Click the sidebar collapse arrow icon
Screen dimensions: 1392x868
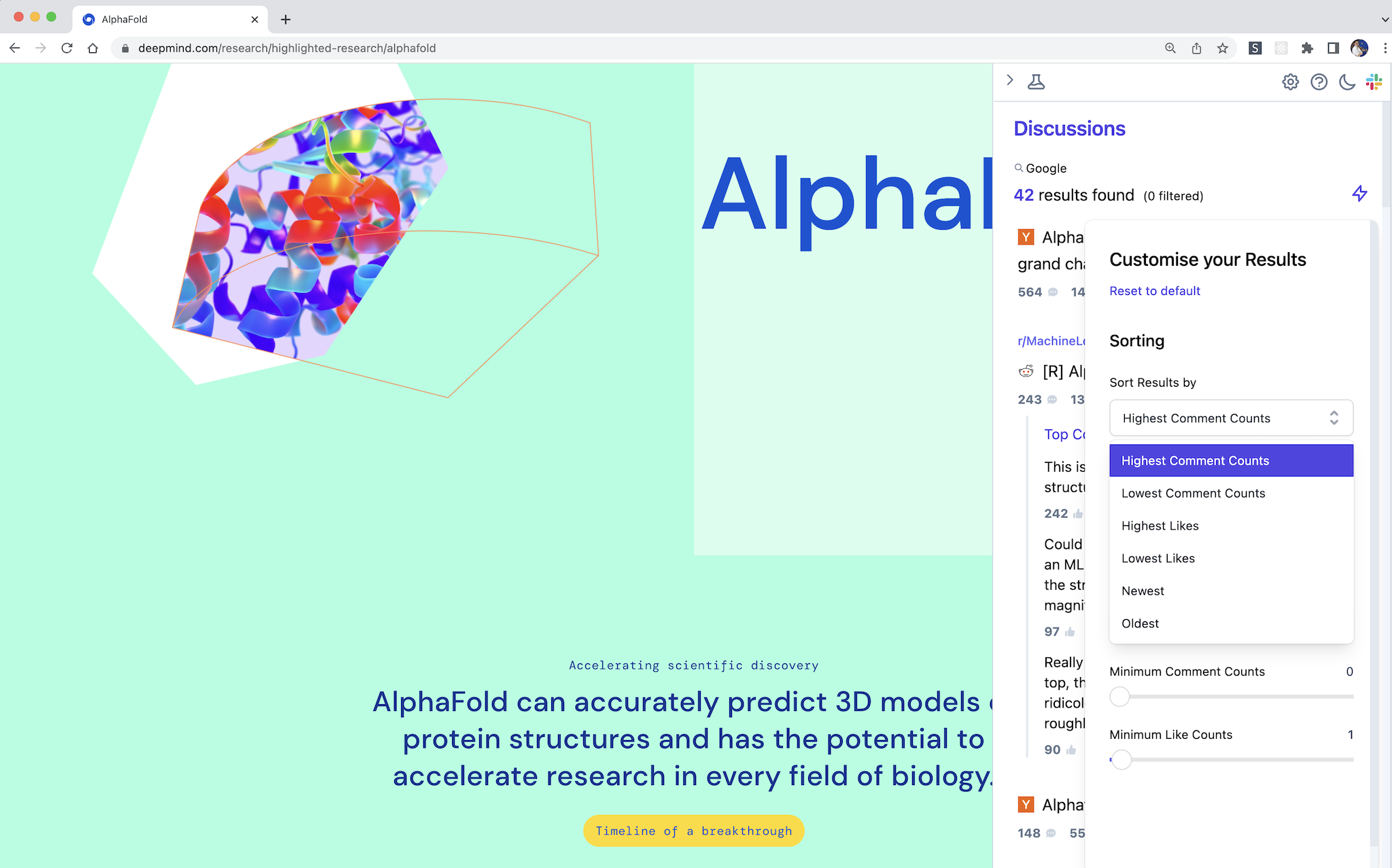(1010, 82)
